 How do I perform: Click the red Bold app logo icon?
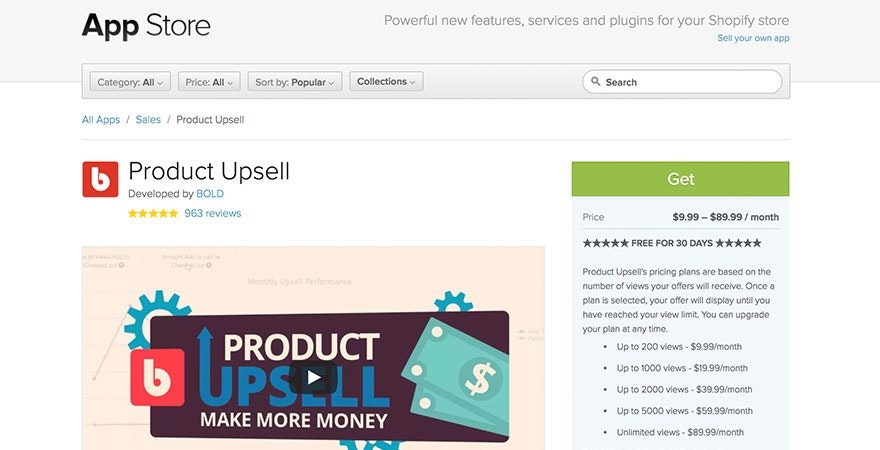point(100,180)
